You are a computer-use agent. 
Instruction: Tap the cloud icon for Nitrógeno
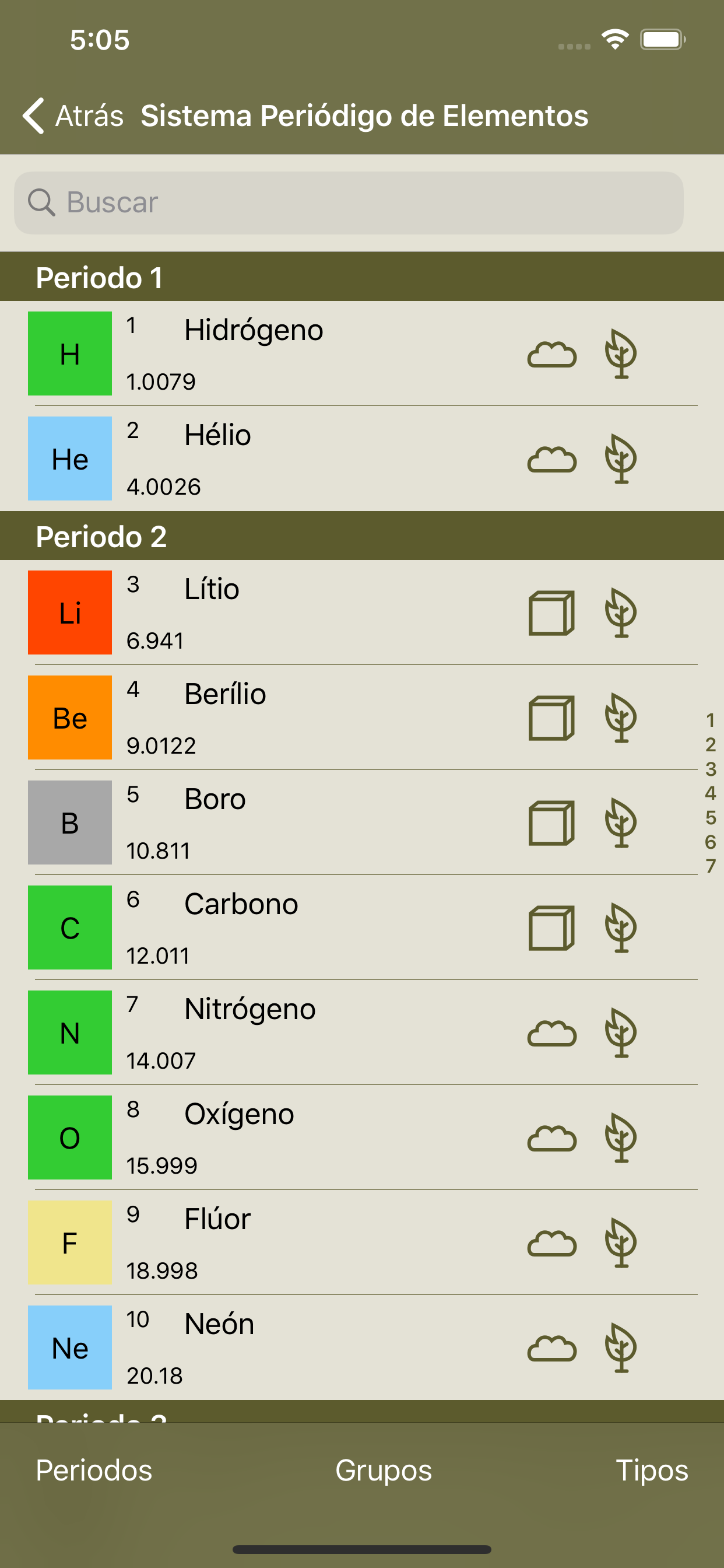[x=551, y=1034]
